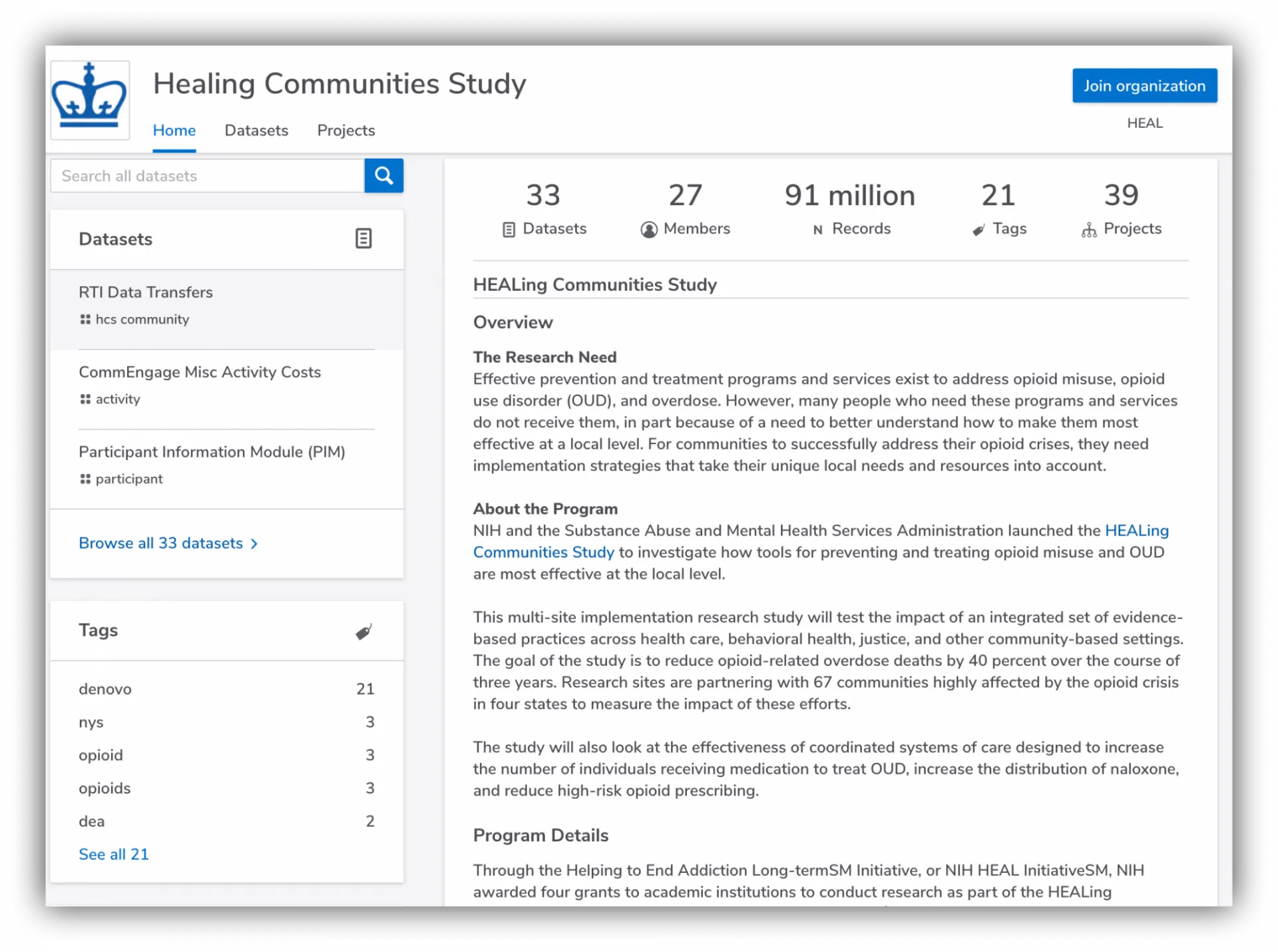The height and width of the screenshot is (952, 1278).
Task: Click the participant collection label
Action: coord(129,479)
